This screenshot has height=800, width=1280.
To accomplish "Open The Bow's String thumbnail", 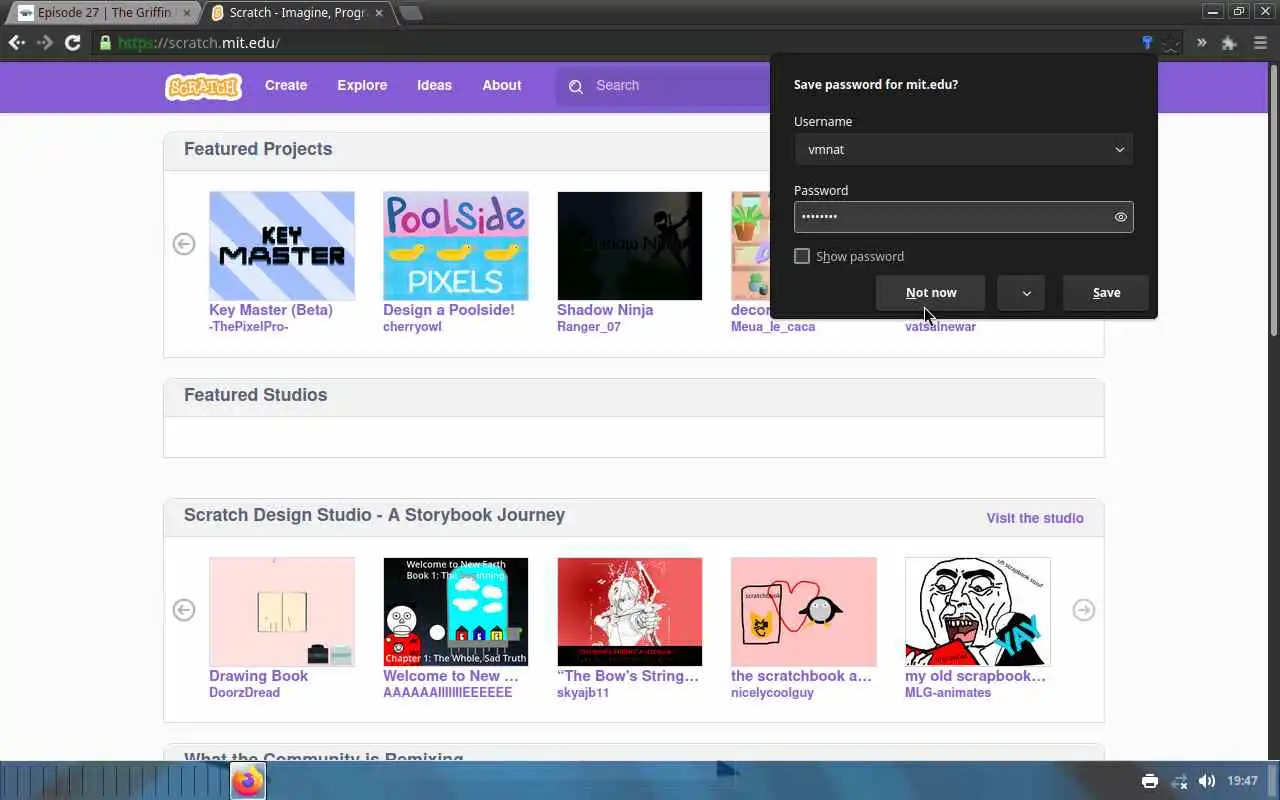I will point(630,612).
